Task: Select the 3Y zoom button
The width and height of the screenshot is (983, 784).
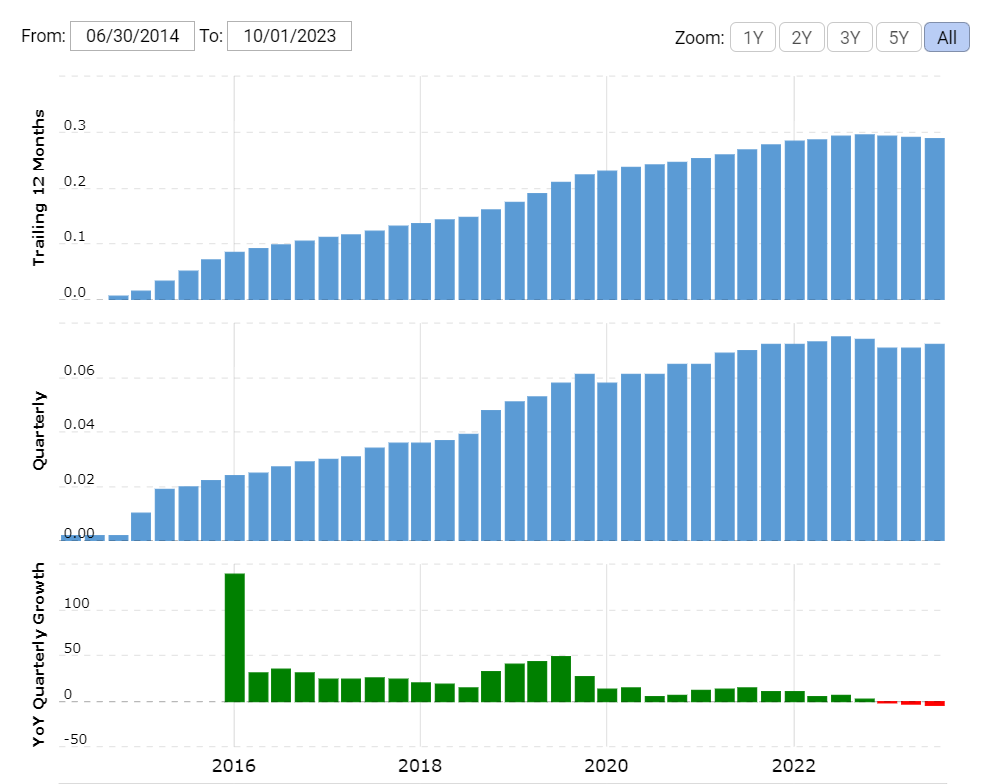Action: tap(849, 37)
